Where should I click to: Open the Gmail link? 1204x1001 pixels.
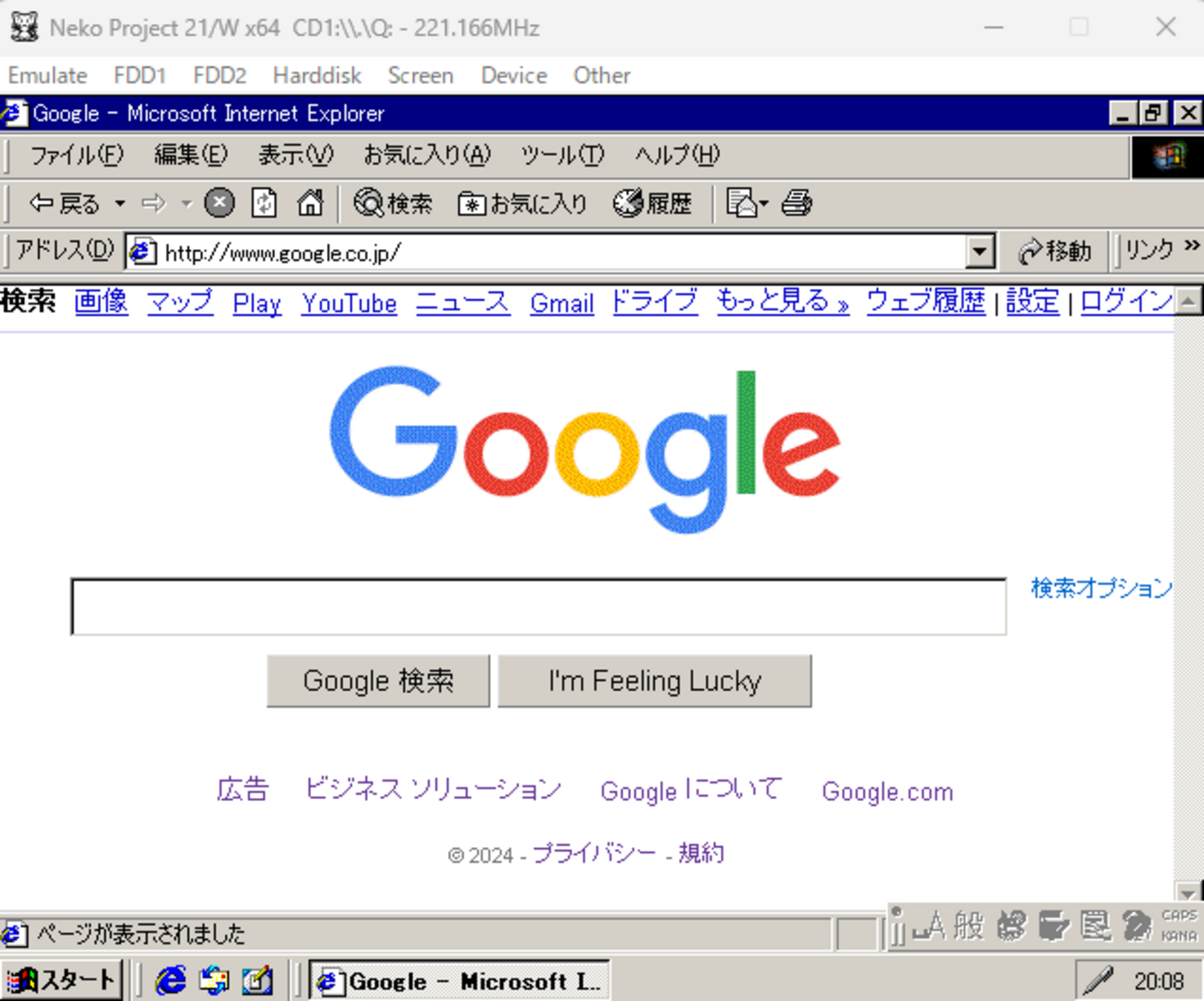point(562,303)
